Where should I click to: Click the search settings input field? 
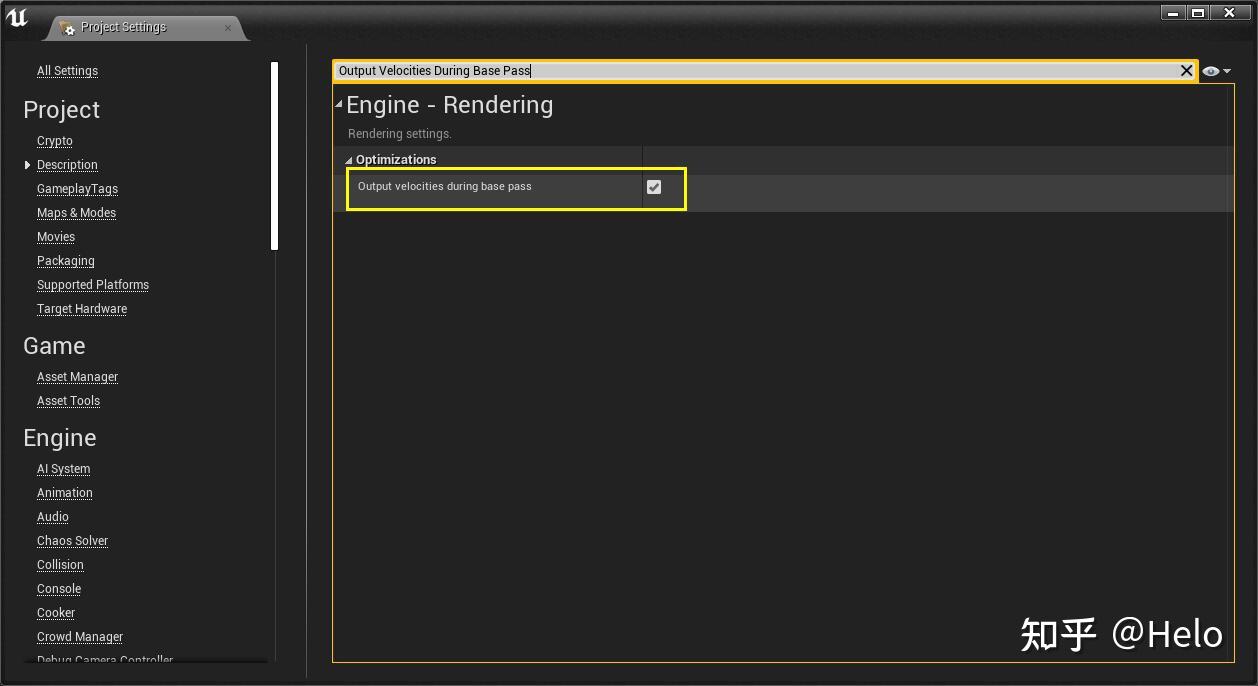tap(700, 70)
